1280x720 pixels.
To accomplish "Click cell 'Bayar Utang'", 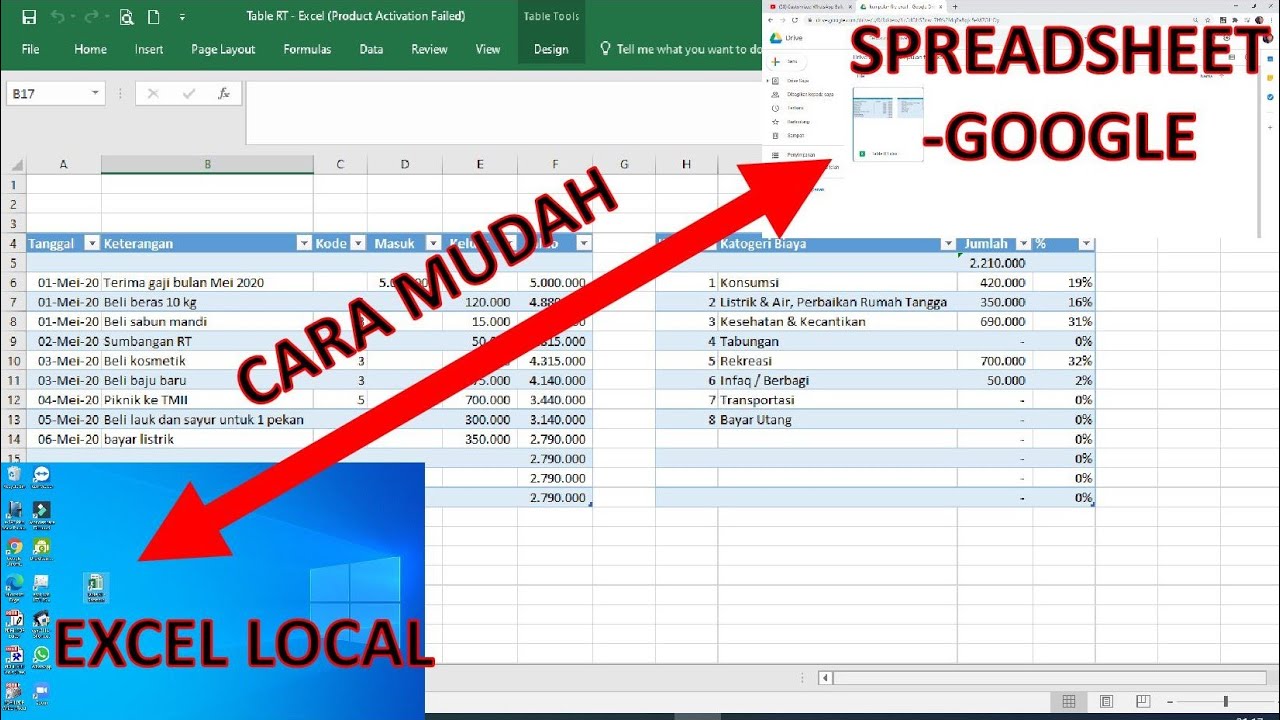I will tap(837, 420).
